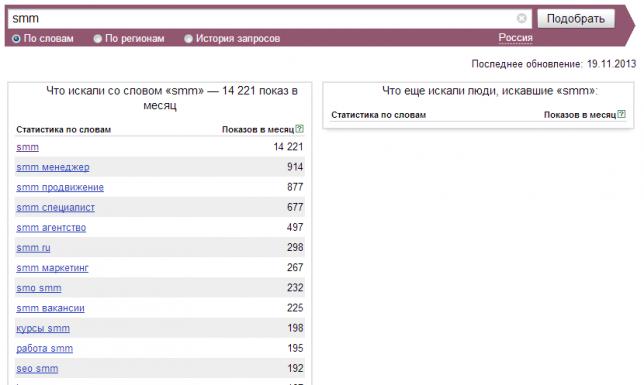644x385 pixels.
Task: Click the 'Последнее обновление: 19.11.2013' text
Action: 554,64
